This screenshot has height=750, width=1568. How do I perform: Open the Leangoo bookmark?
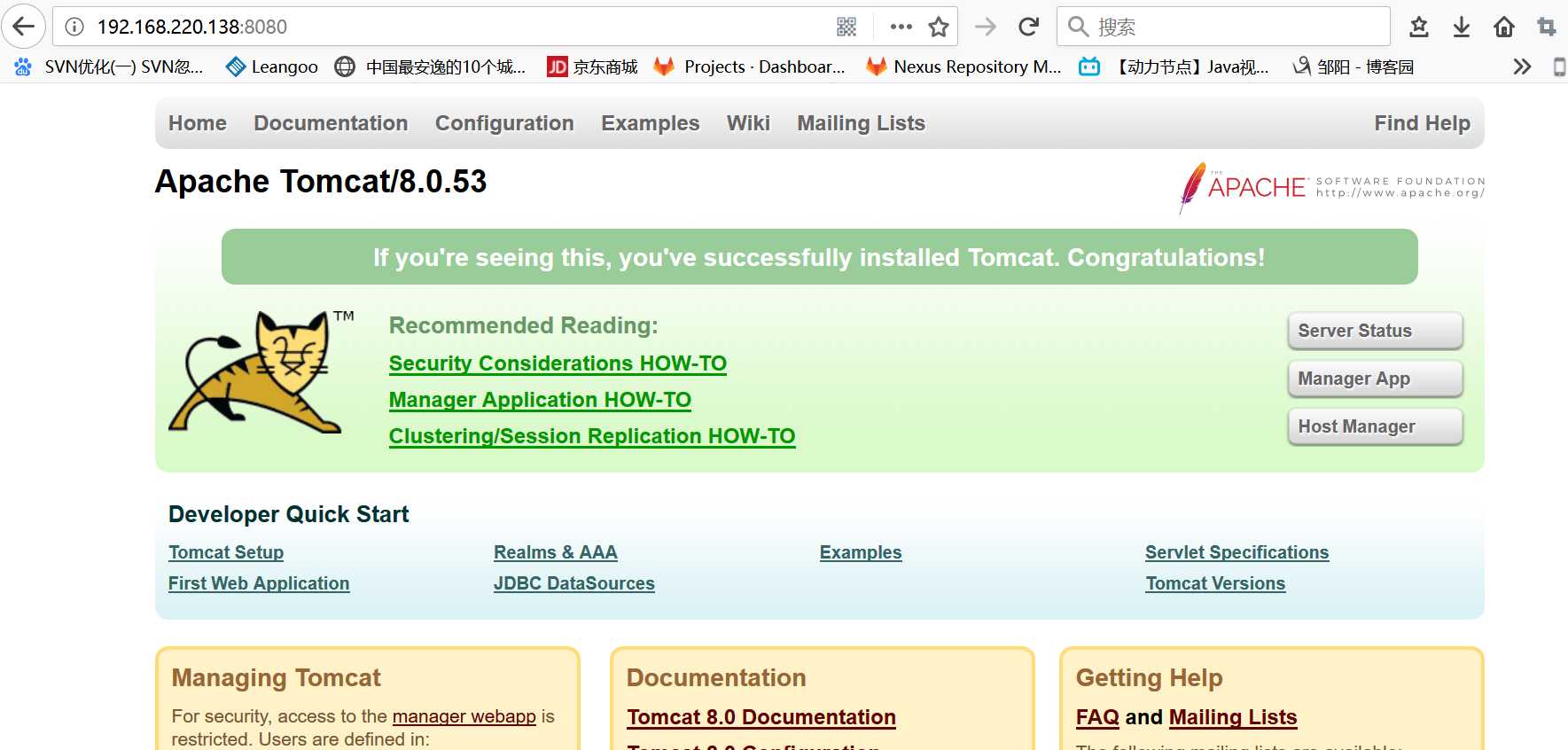pyautogui.click(x=272, y=66)
